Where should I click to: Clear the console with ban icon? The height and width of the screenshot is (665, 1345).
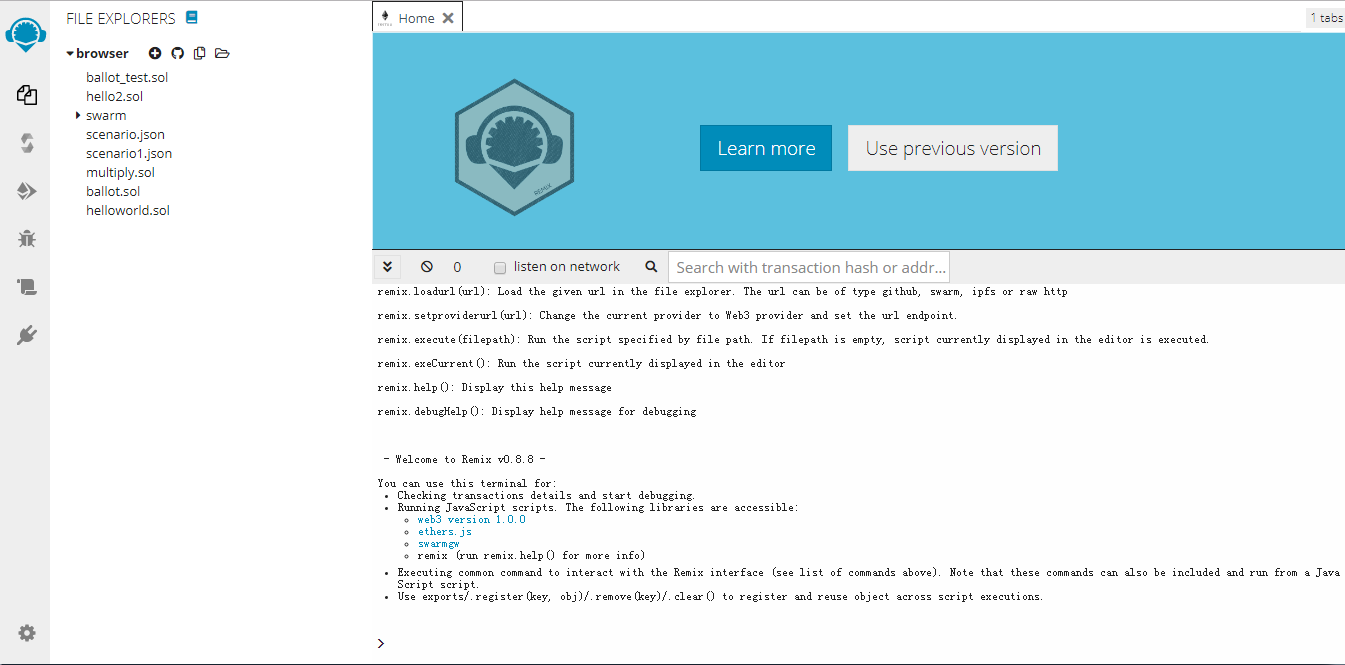[x=427, y=267]
